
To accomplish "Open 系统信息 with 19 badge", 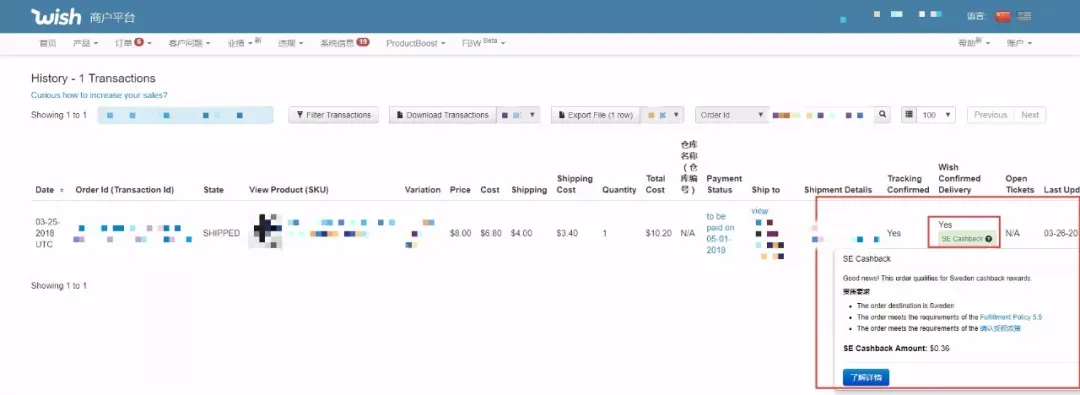I will click(x=344, y=43).
